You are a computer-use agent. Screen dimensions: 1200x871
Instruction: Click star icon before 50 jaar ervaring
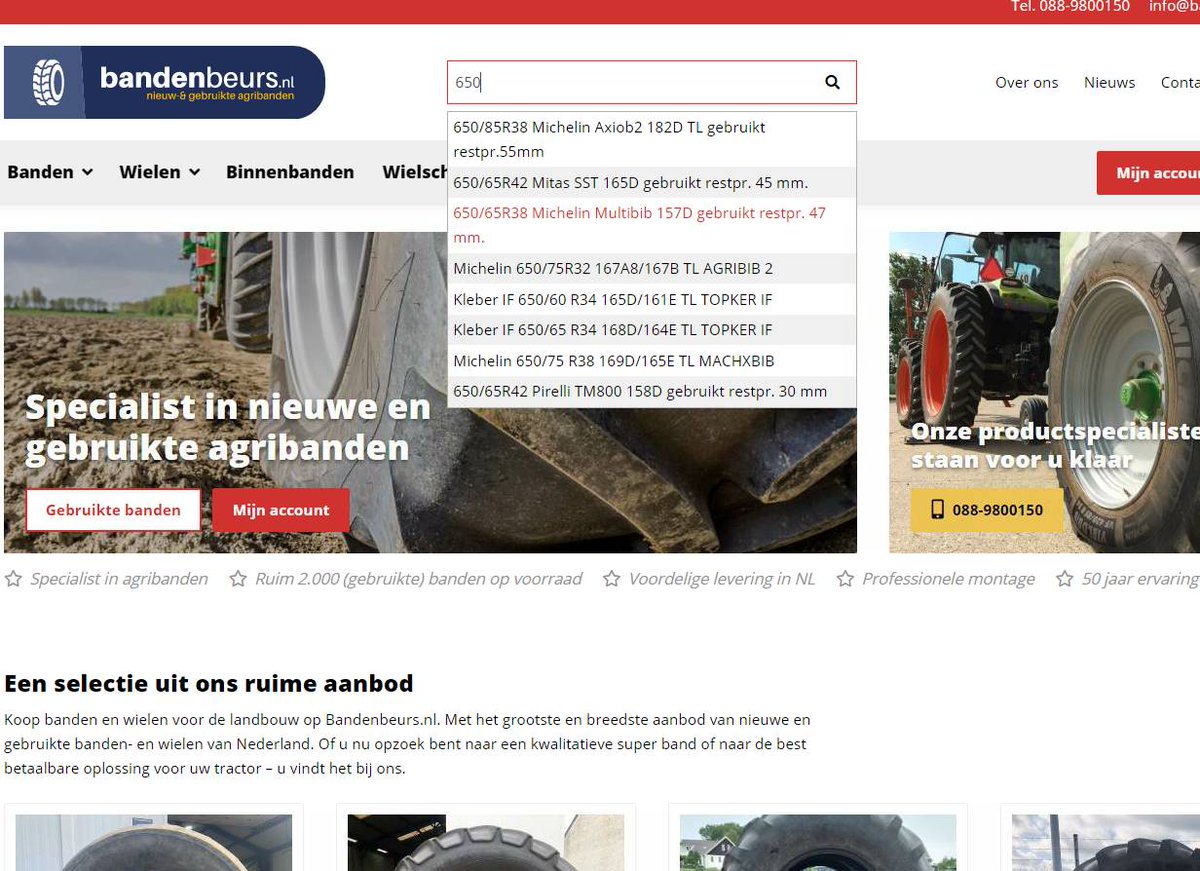point(1064,579)
